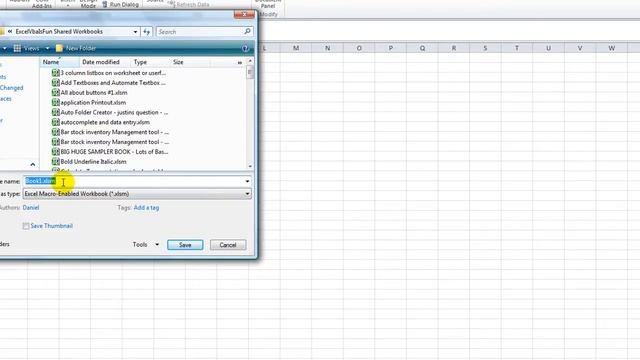The height and width of the screenshot is (360, 640).
Task: Click icon of 'Add Textboxes and Automate Textbox' file
Action: point(56,82)
